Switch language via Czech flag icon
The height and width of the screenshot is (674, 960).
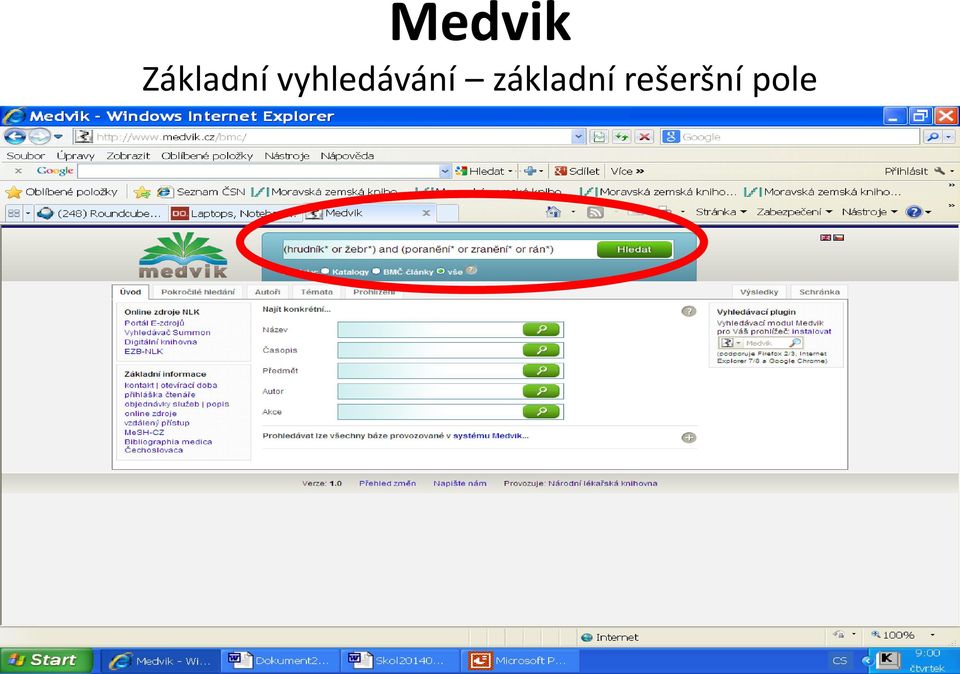(x=839, y=238)
